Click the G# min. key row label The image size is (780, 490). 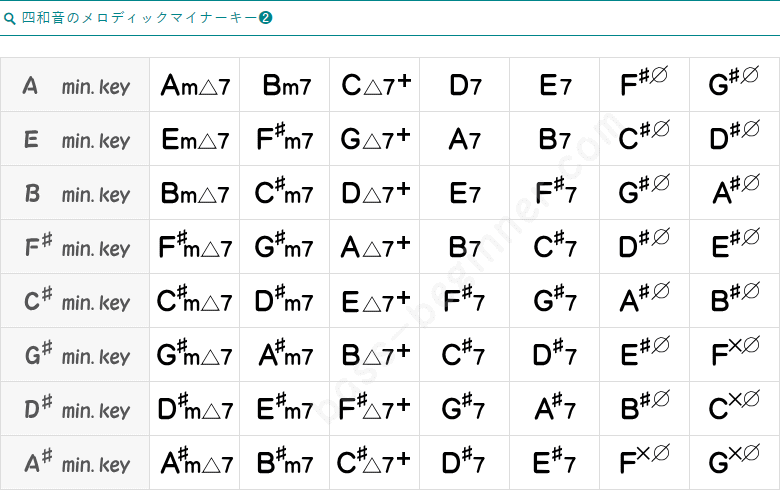[x=76, y=355]
